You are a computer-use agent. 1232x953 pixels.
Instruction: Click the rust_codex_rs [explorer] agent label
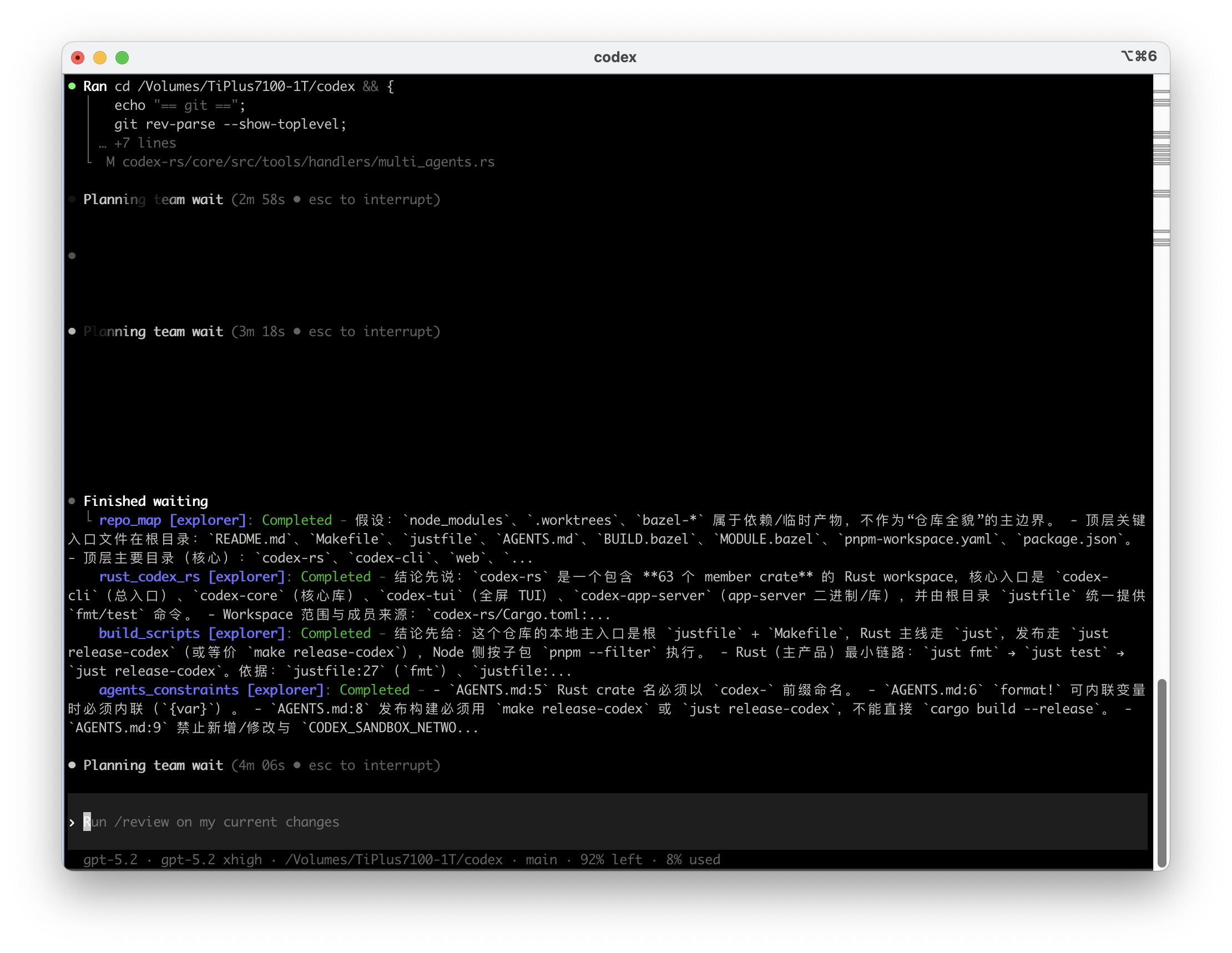point(192,576)
